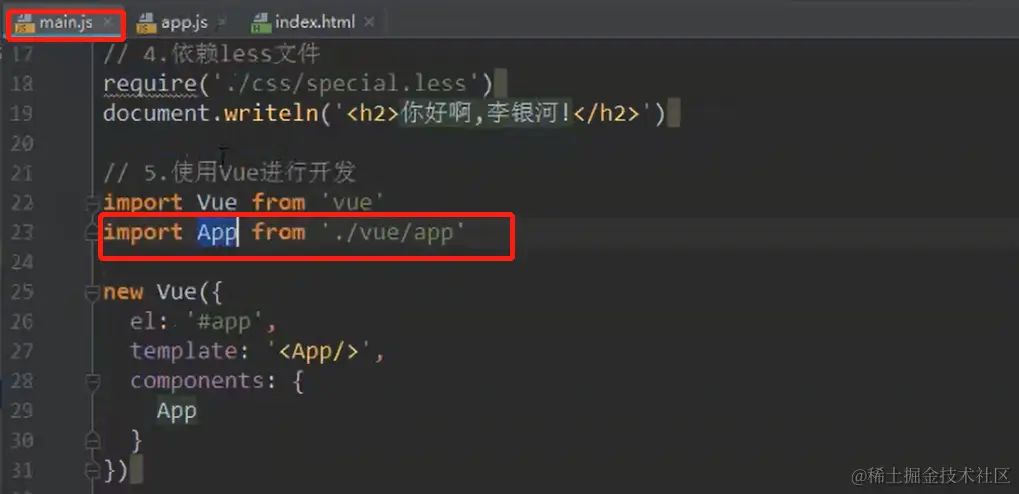Close the index.html tab
Screen dimensions: 1019x494
pos(369,22)
